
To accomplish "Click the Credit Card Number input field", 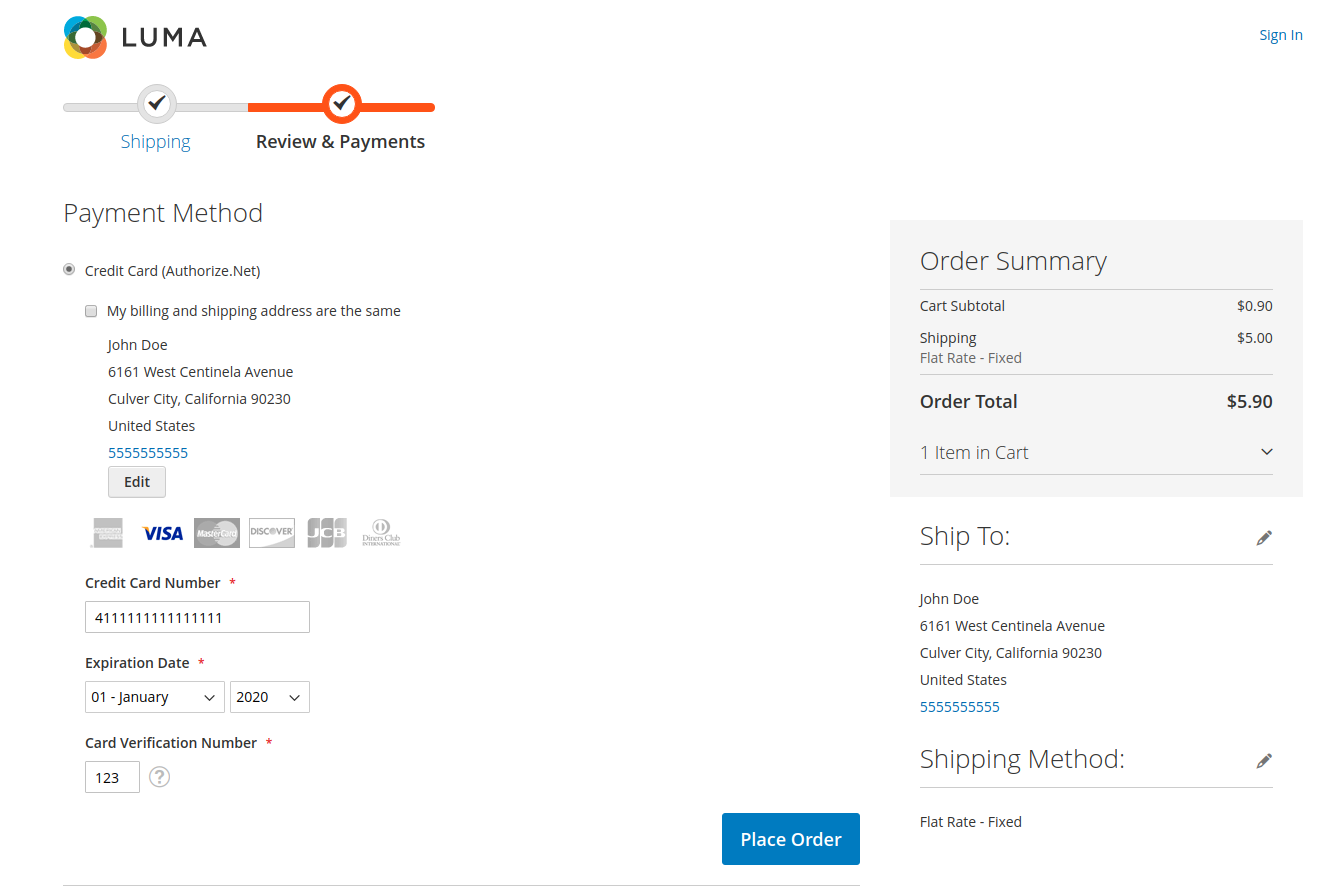I will pyautogui.click(x=197, y=616).
